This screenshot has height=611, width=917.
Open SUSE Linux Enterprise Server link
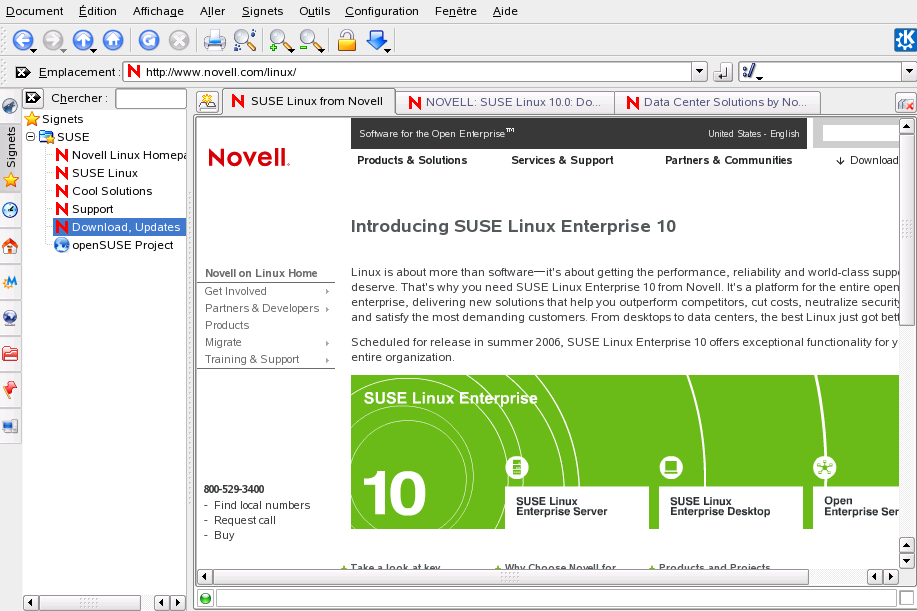click(561, 506)
